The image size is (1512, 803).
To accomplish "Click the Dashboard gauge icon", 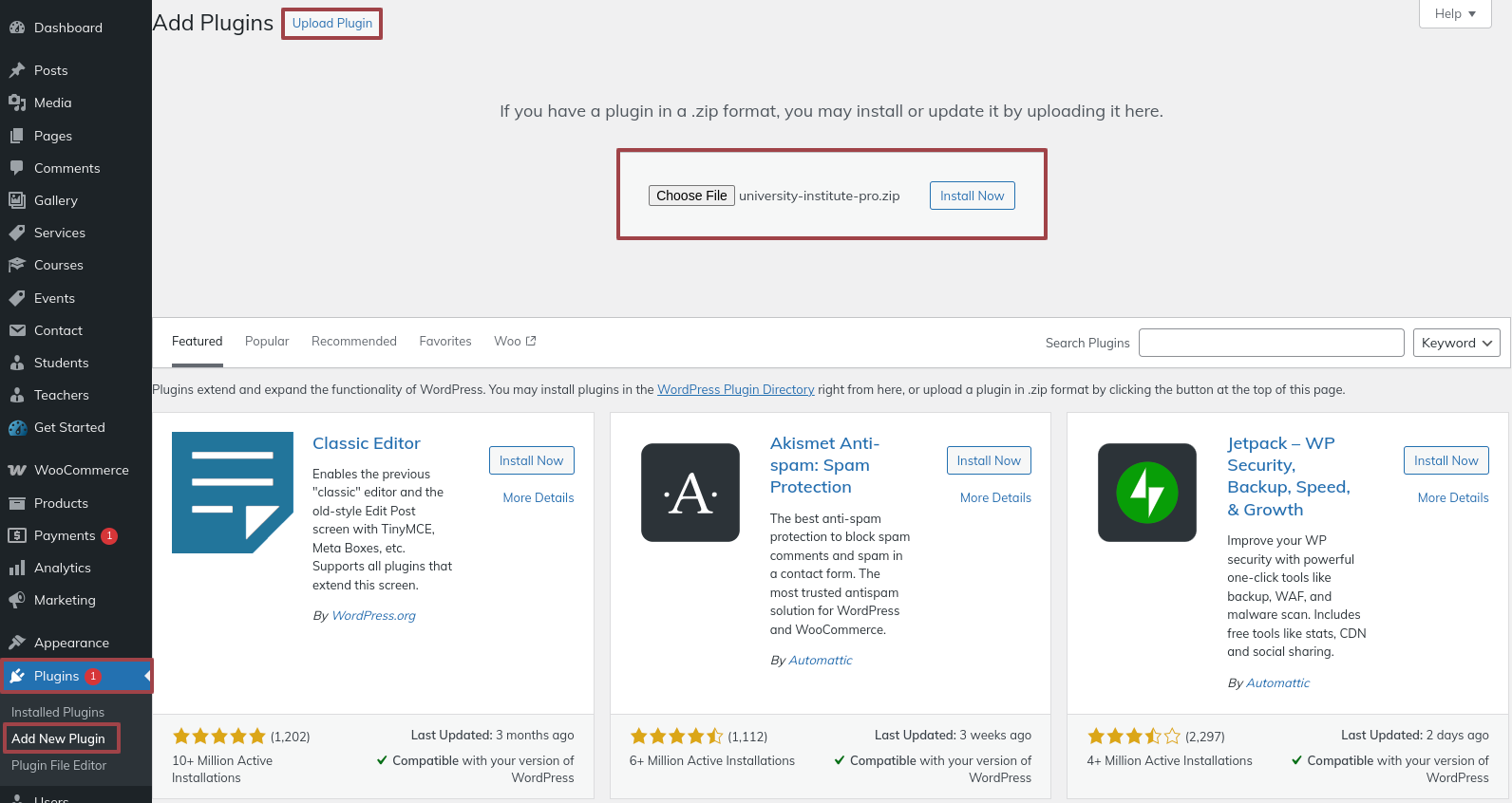I will (x=17, y=28).
